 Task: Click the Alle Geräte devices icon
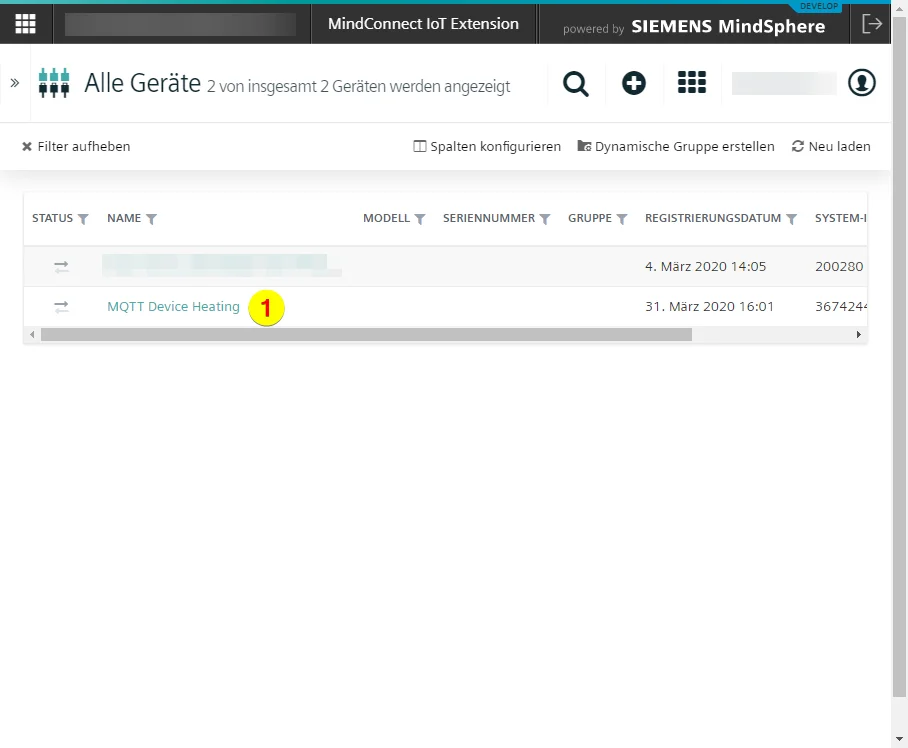pos(54,83)
